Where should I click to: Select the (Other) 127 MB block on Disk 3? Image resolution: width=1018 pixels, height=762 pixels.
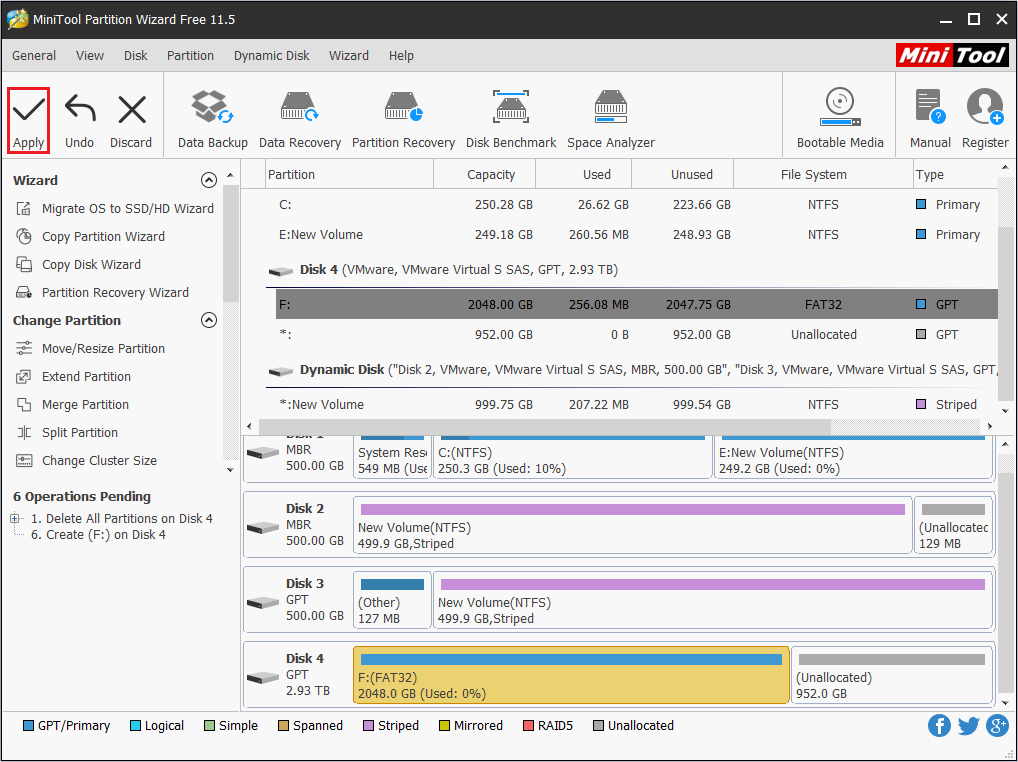(x=392, y=600)
